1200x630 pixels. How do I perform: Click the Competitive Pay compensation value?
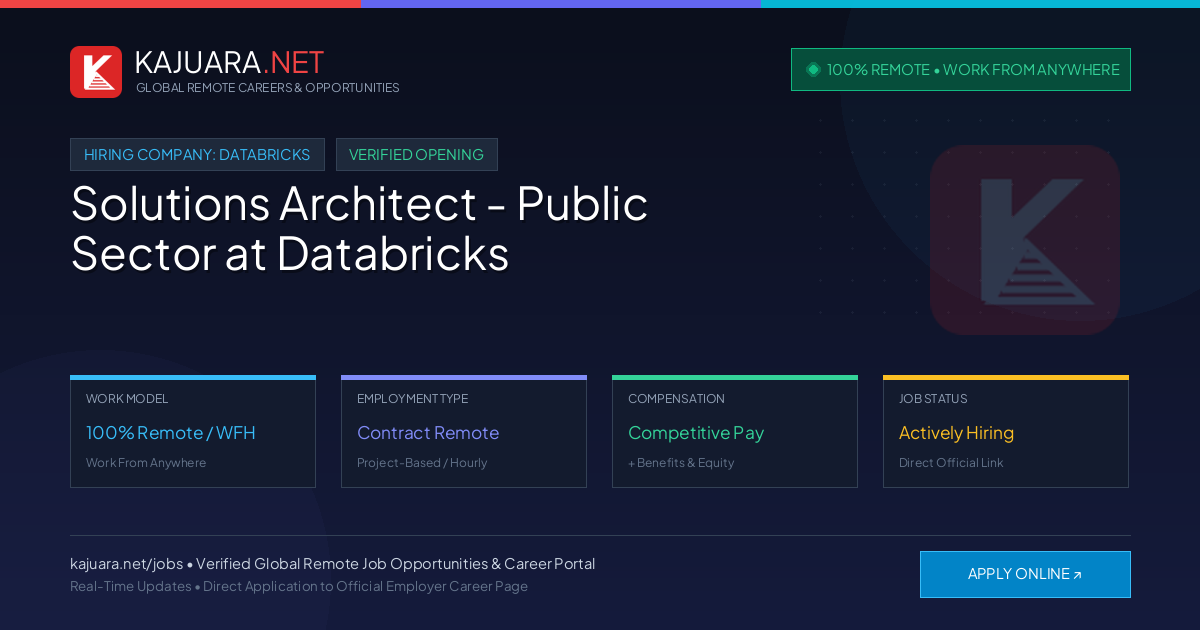[x=696, y=433]
